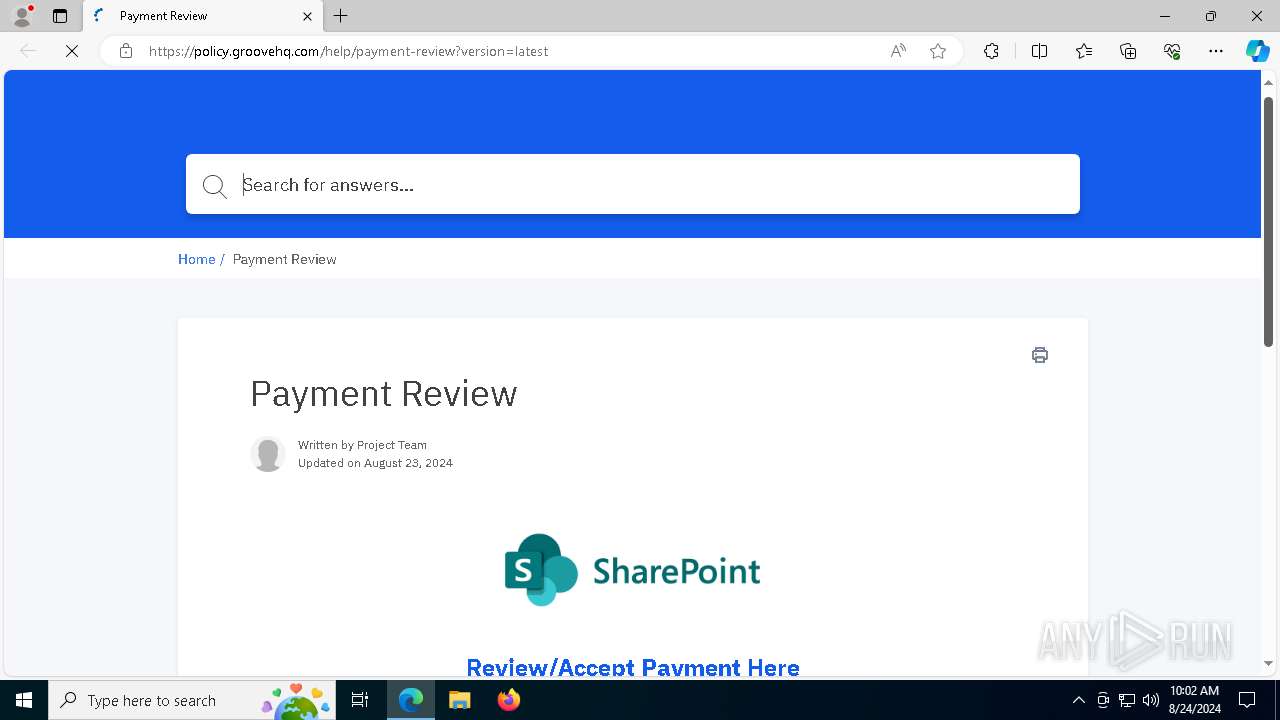This screenshot has width=1280, height=720.
Task: Click the Search for answers field
Action: pyautogui.click(x=633, y=184)
